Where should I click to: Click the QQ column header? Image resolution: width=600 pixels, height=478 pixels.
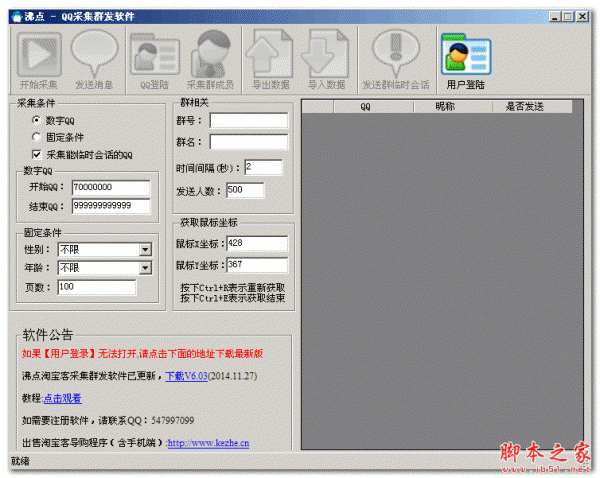(x=373, y=107)
